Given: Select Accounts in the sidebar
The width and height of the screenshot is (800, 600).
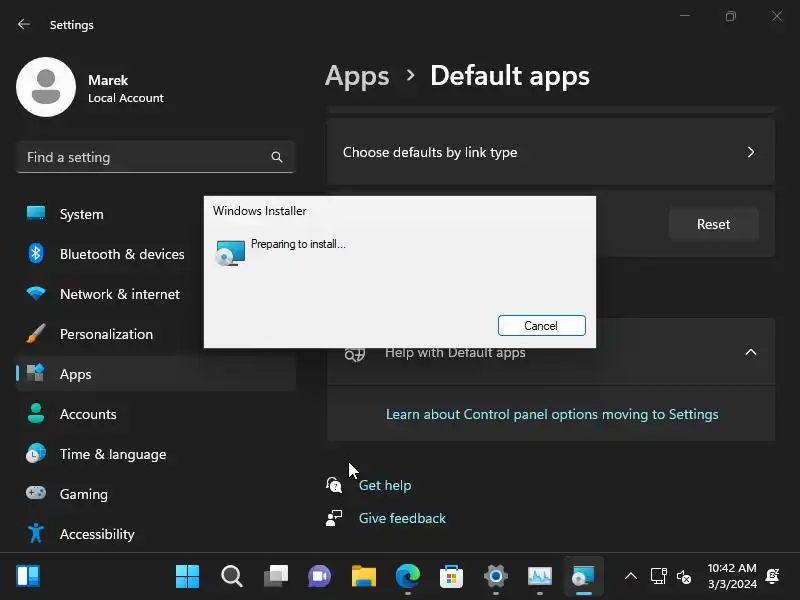Looking at the screenshot, I should pyautogui.click(x=156, y=414).
